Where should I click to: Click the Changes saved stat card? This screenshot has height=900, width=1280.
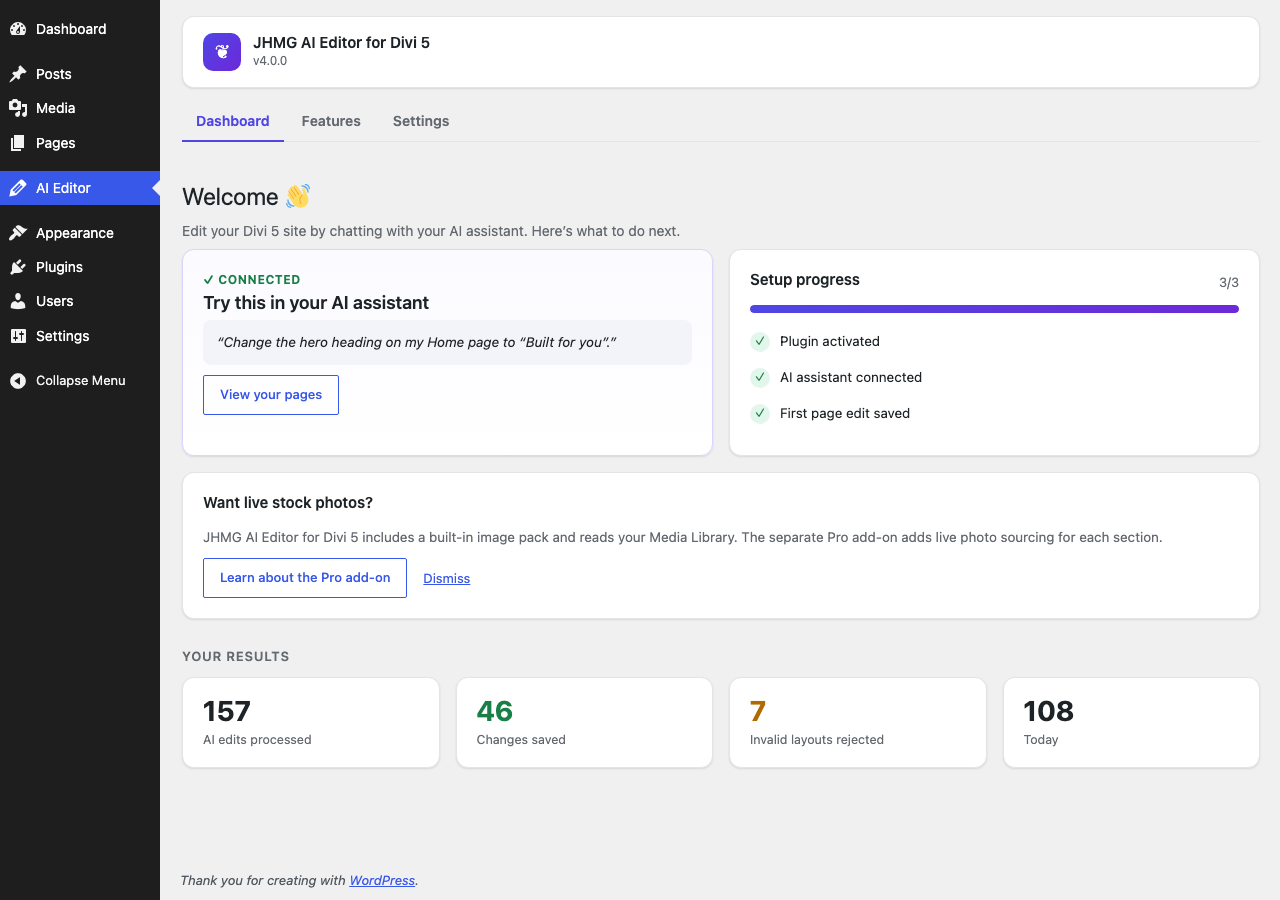pos(584,723)
